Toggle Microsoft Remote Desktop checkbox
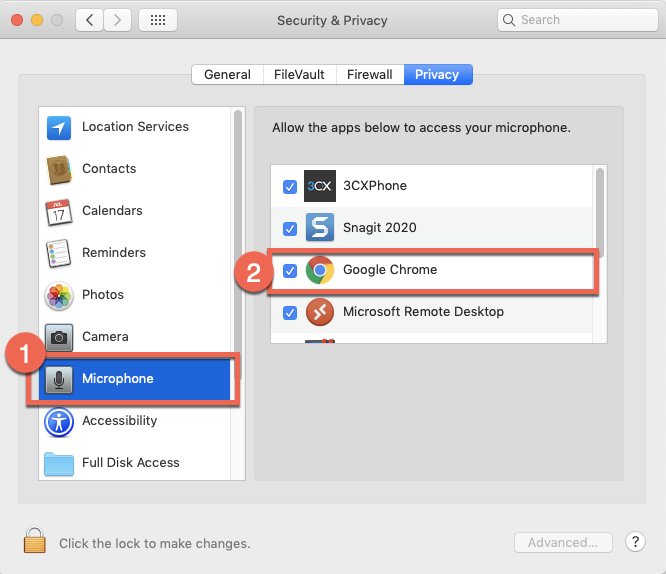Screen dimensions: 666x574 click(x=290, y=312)
